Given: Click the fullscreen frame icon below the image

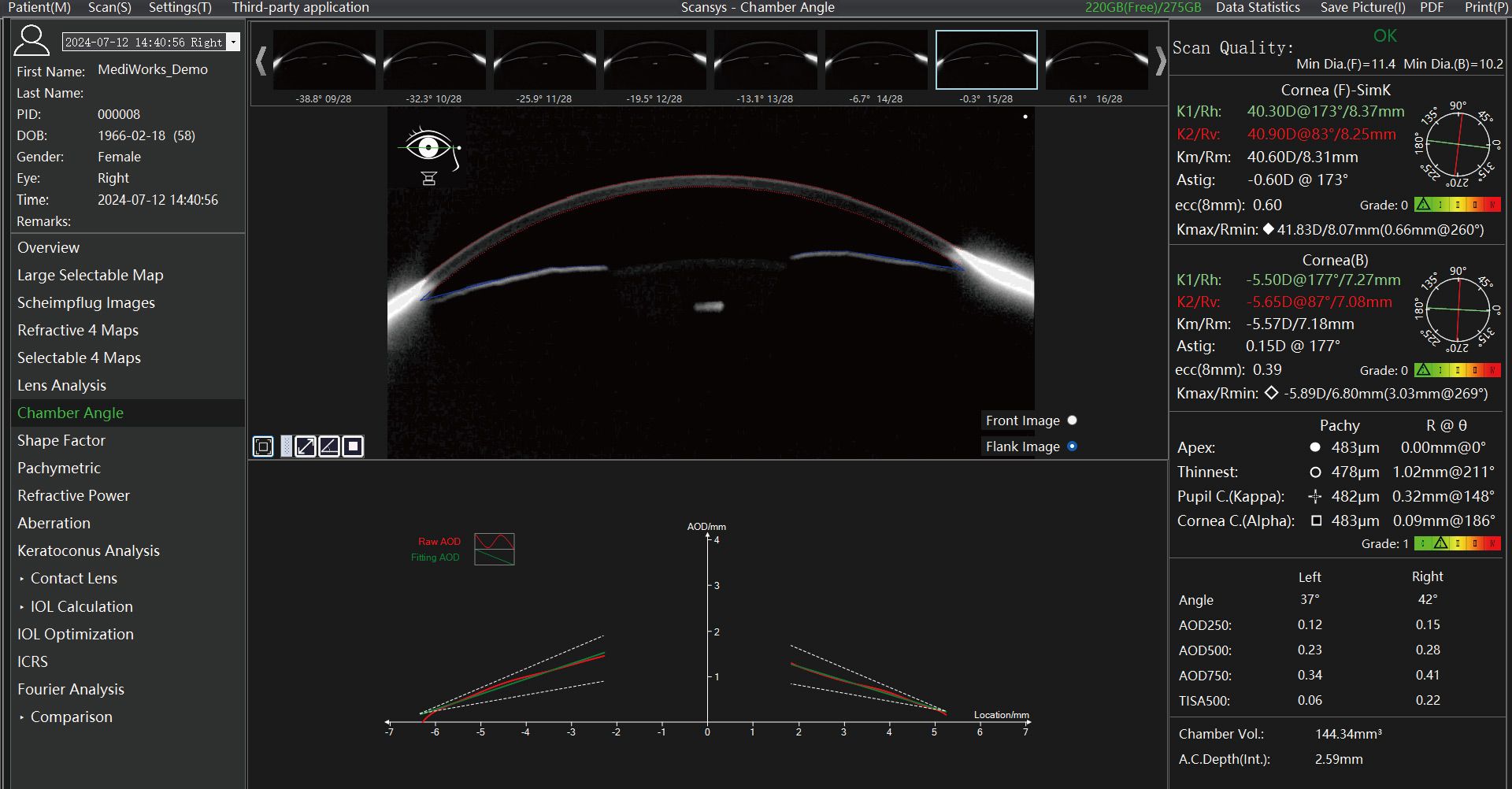Looking at the screenshot, I should point(263,446).
